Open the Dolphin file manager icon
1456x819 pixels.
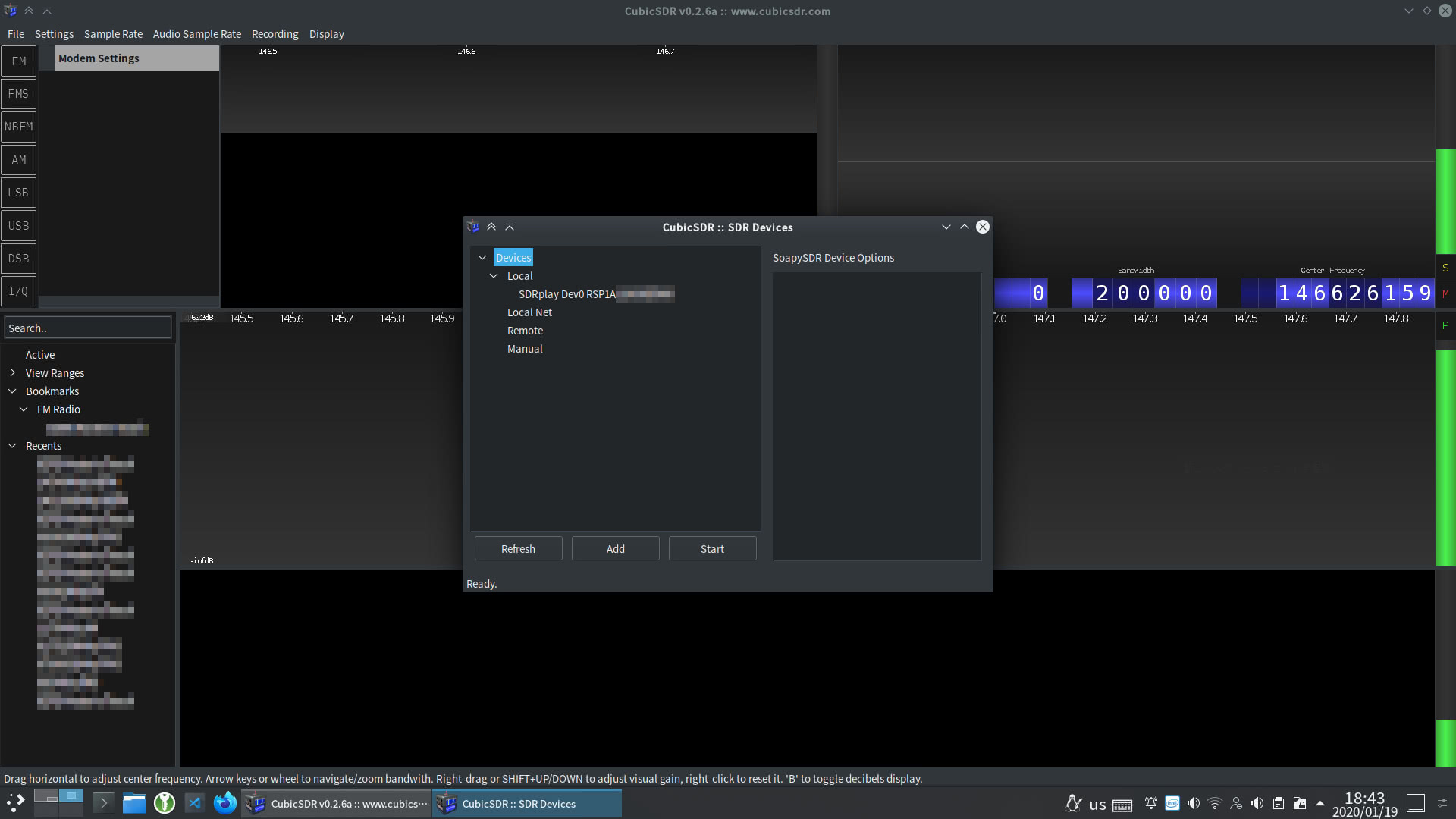tap(134, 803)
